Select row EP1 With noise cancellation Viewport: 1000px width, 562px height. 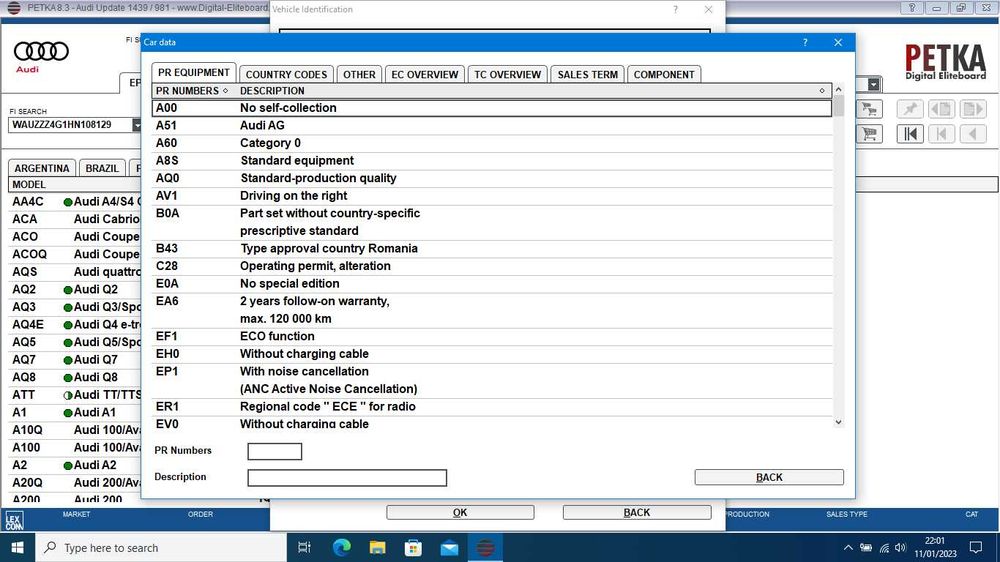pos(492,380)
